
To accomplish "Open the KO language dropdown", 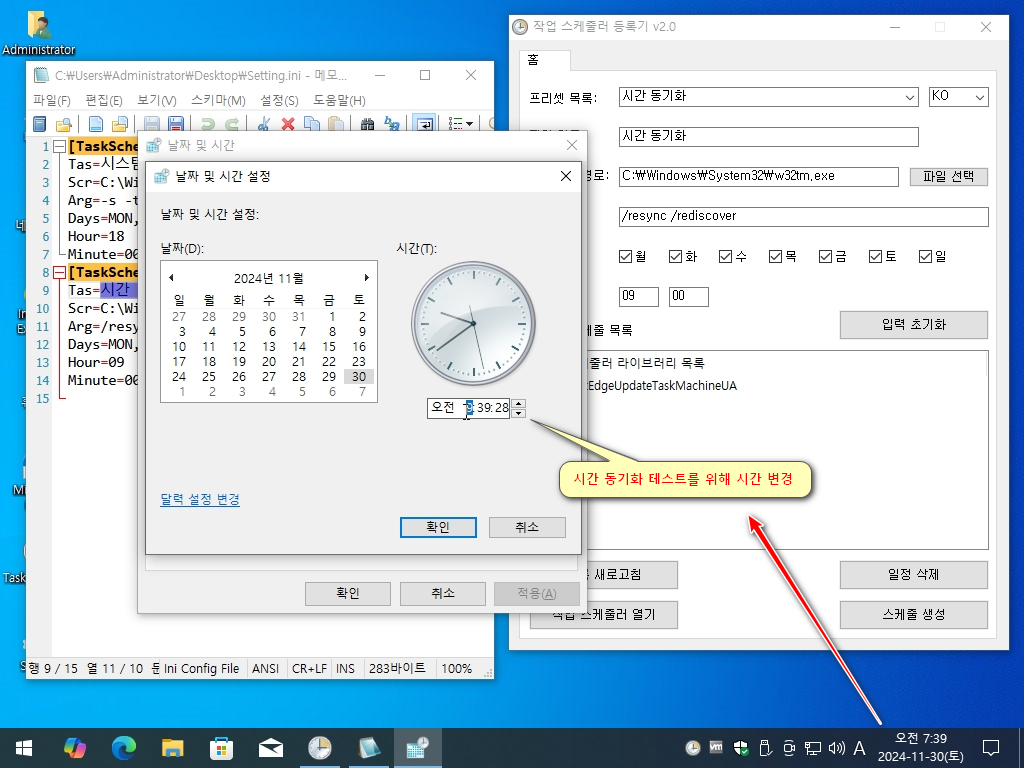I will click(959, 97).
